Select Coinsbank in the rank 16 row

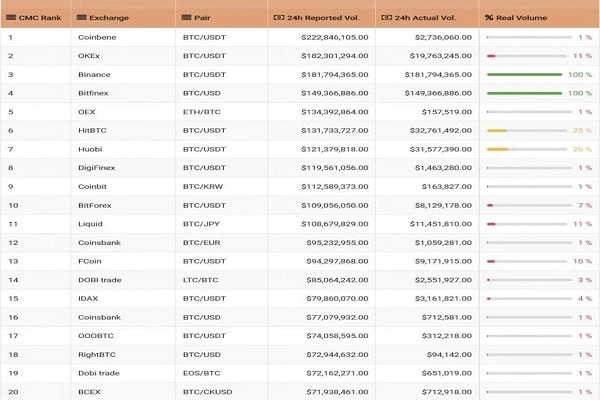pyautogui.click(x=99, y=317)
